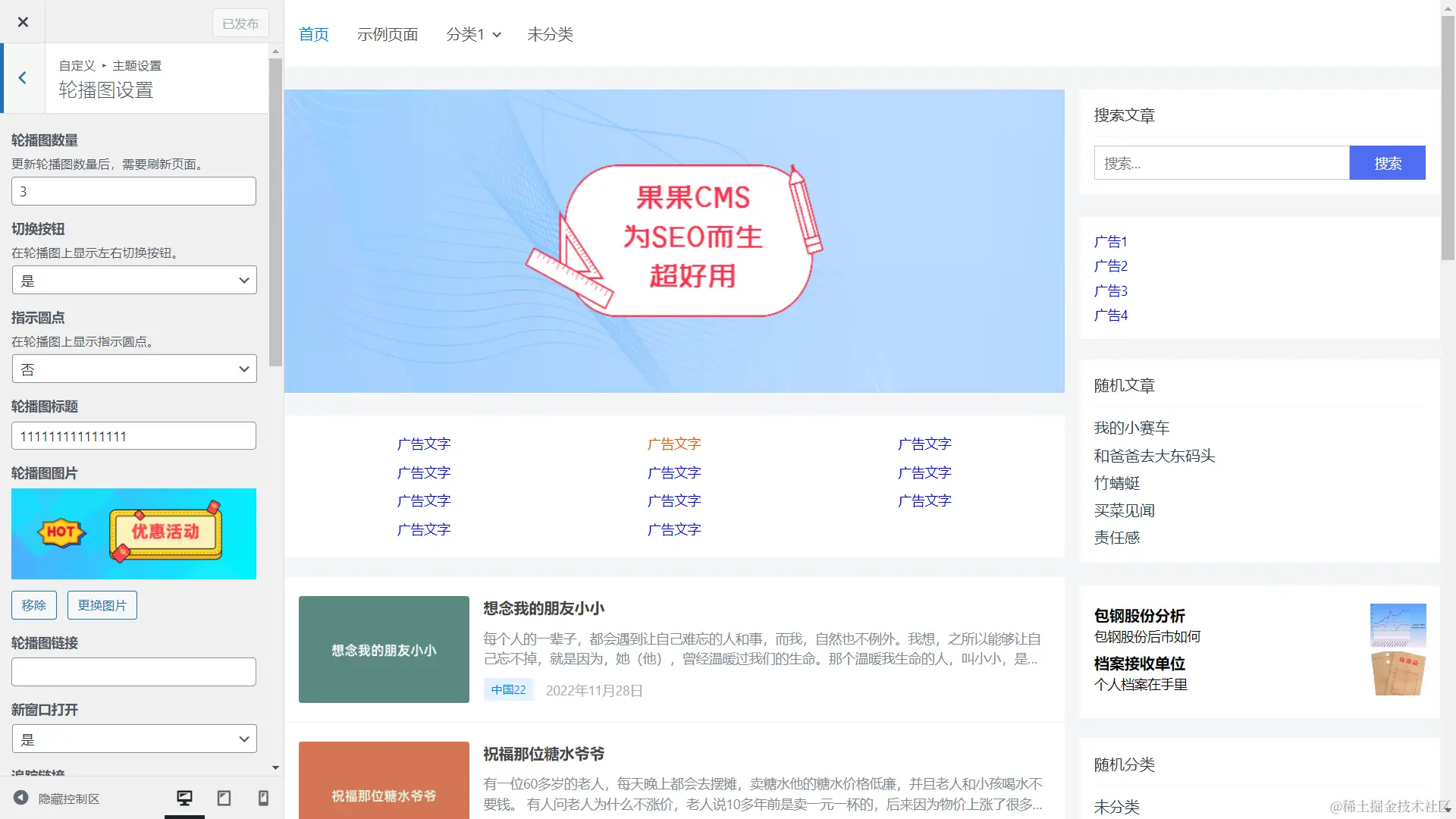Select the 优惠活动 carousel image thumbnail

click(x=133, y=534)
